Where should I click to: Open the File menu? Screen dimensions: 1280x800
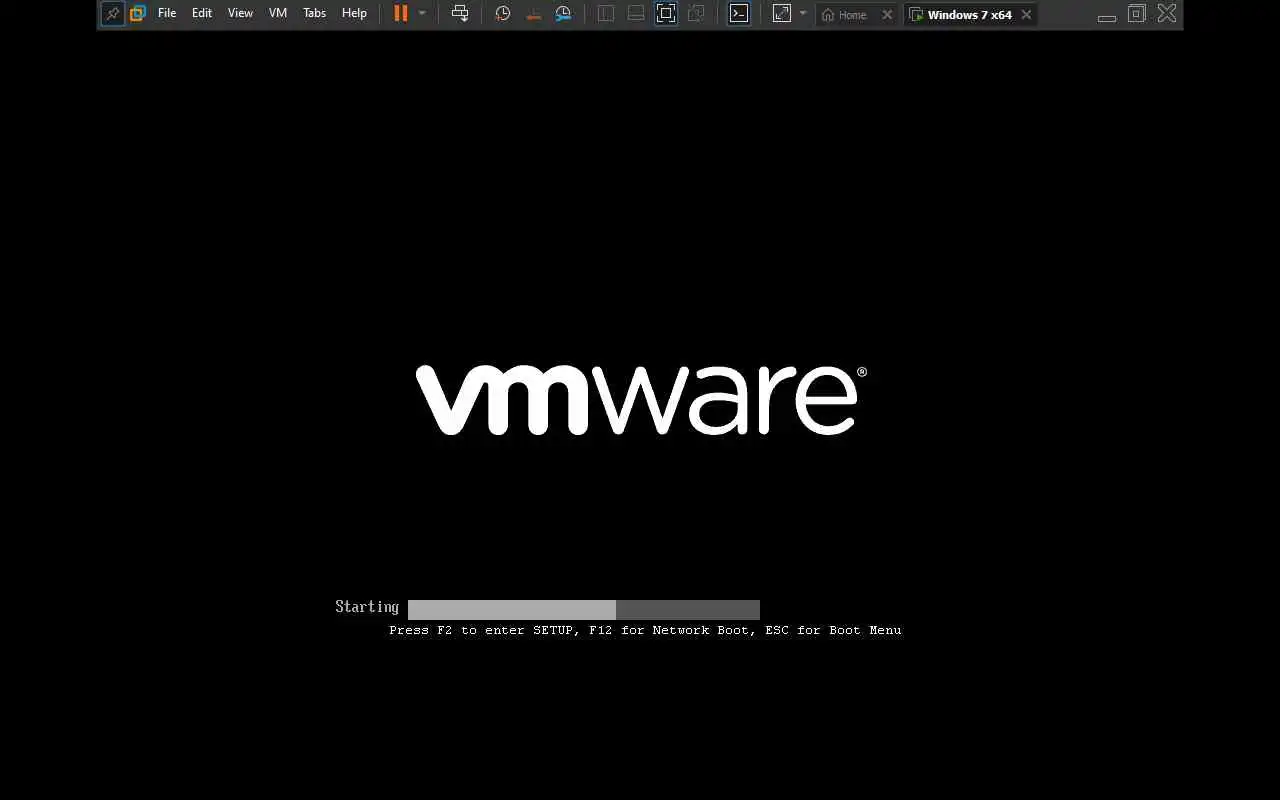pyautogui.click(x=167, y=14)
